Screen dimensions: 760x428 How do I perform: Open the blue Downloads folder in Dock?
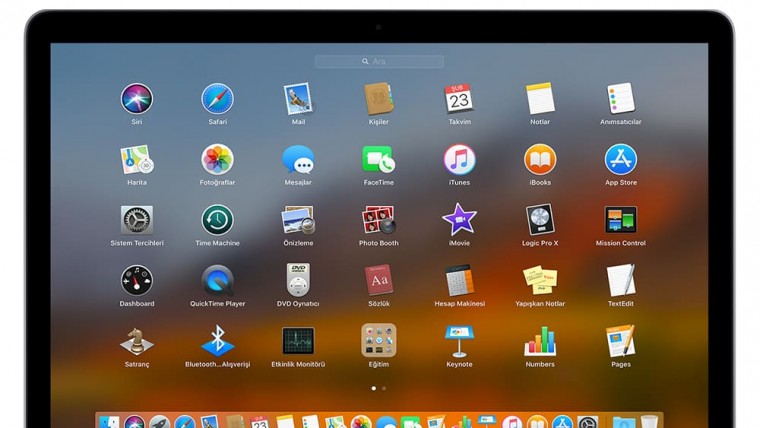click(x=624, y=422)
